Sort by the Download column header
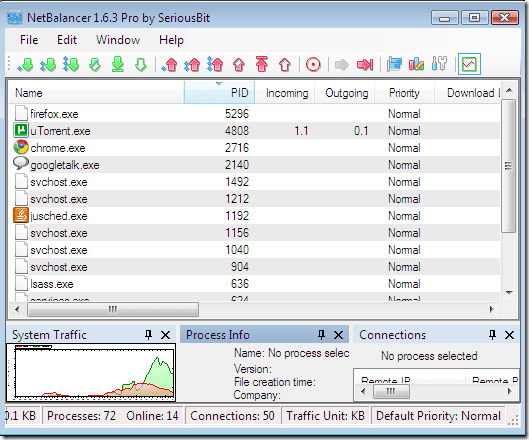 pyautogui.click(x=467, y=93)
